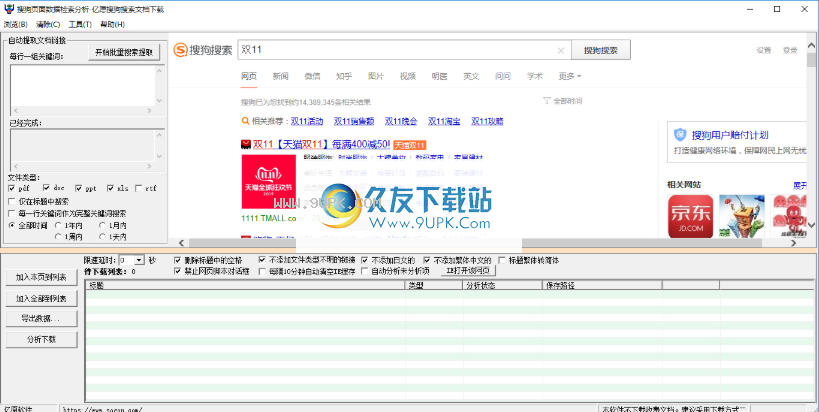Toggle 删除标题中的空格 checkbox
Viewport: 819px width, 412px height.
point(178,260)
